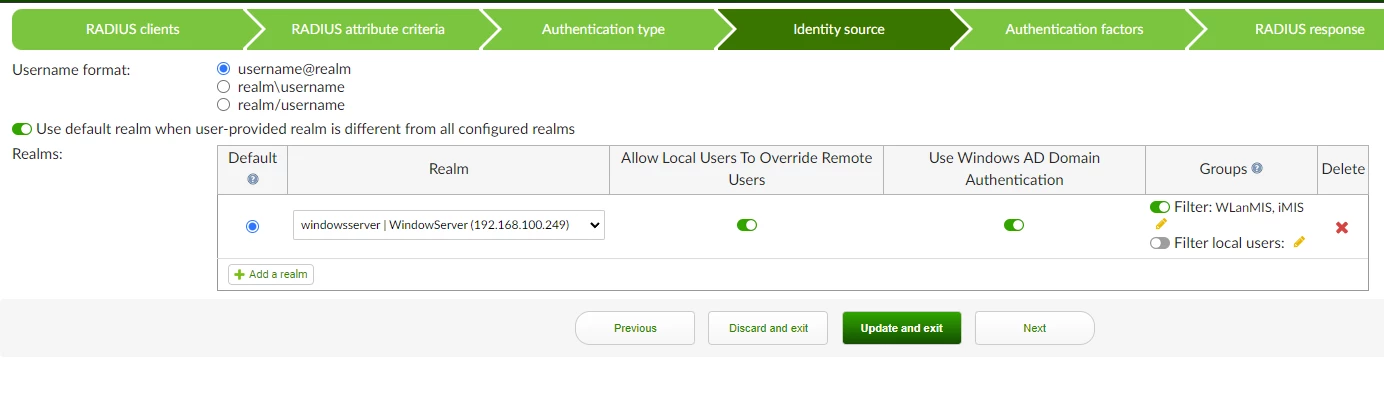Edit Filter local users pencil icon

pyautogui.click(x=1299, y=242)
